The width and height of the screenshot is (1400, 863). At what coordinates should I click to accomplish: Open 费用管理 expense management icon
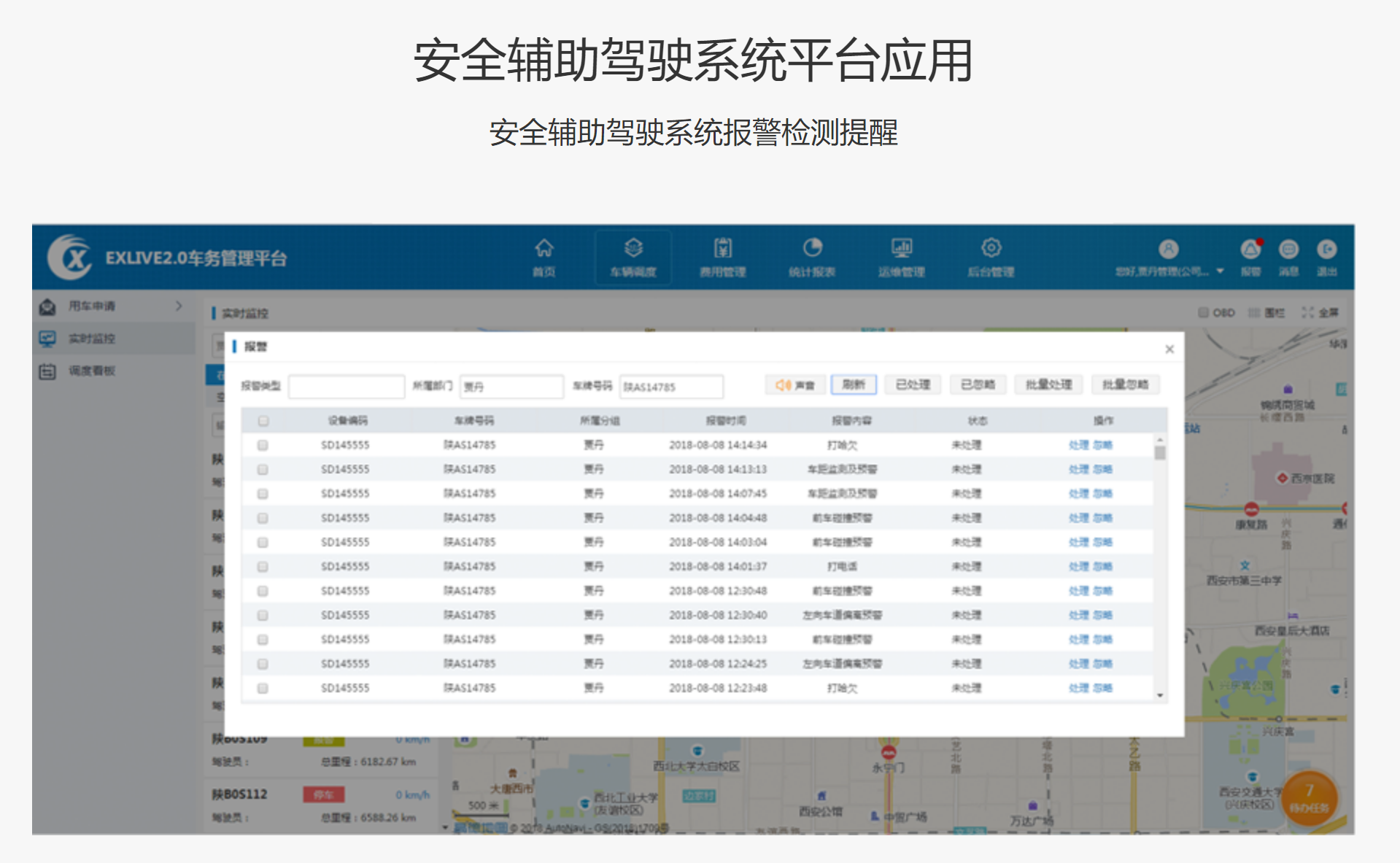pos(722,249)
